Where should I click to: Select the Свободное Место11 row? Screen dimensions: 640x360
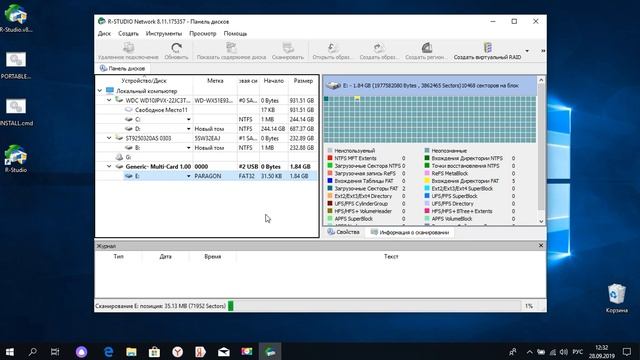pyautogui.click(x=207, y=110)
